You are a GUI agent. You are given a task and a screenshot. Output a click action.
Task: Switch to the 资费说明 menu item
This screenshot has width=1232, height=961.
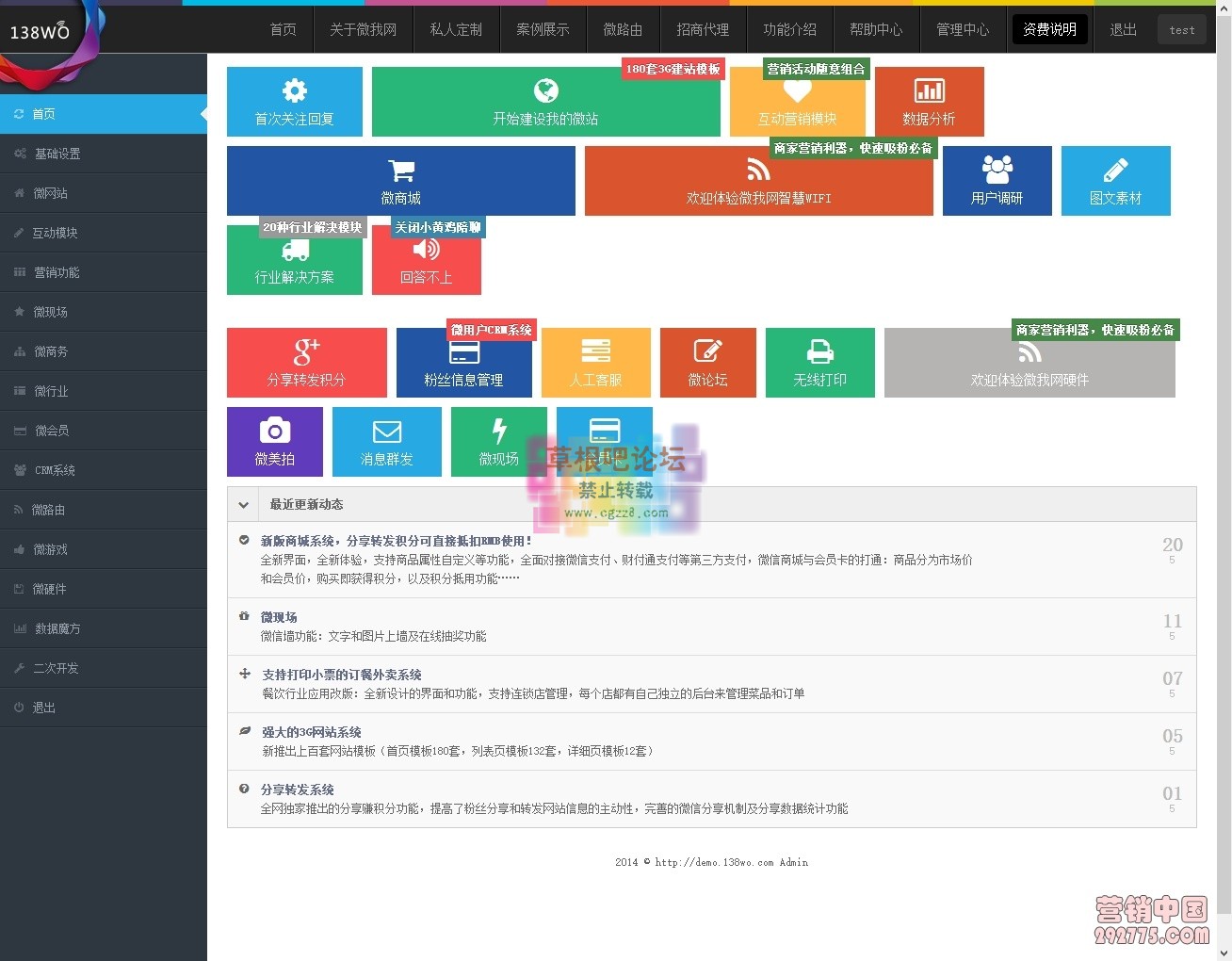1049,29
